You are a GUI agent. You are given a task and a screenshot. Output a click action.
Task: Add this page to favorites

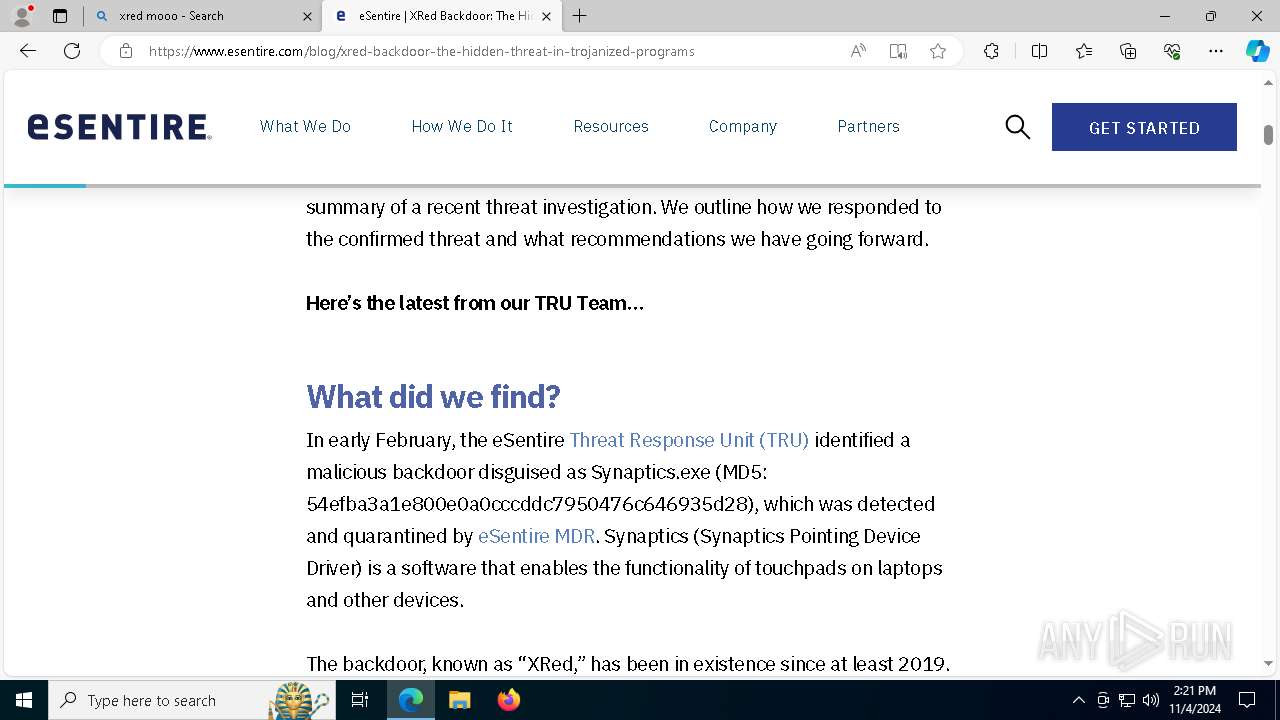(x=938, y=51)
